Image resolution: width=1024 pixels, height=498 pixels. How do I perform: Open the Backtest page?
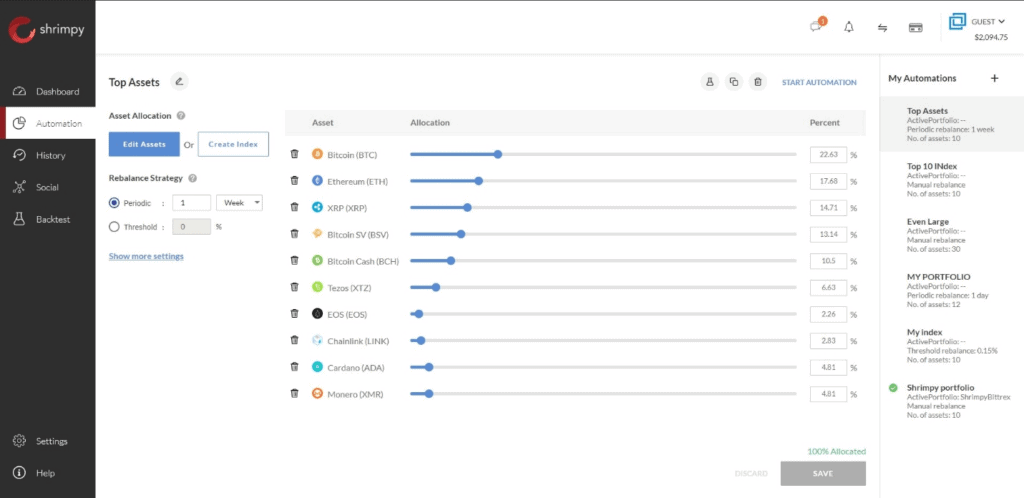point(48,219)
